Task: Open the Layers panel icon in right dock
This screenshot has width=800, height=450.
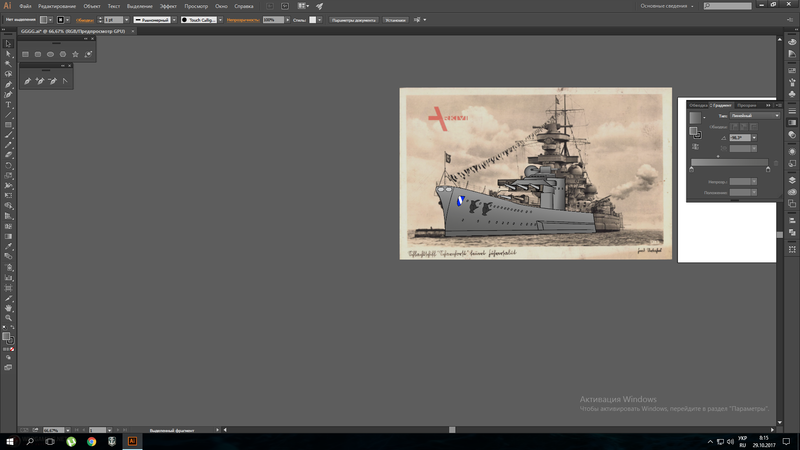Action: (792, 180)
